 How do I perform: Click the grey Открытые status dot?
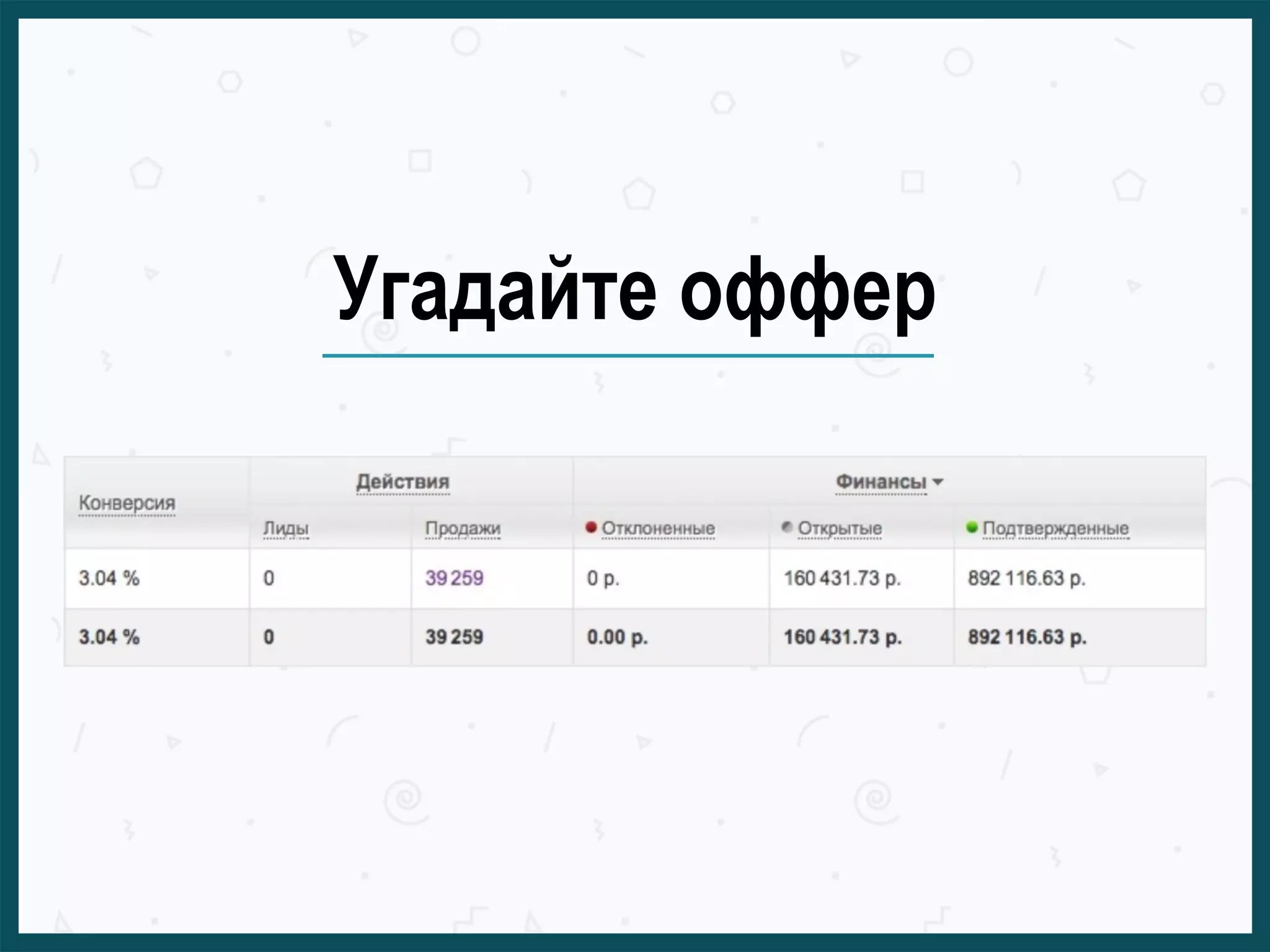(787, 527)
